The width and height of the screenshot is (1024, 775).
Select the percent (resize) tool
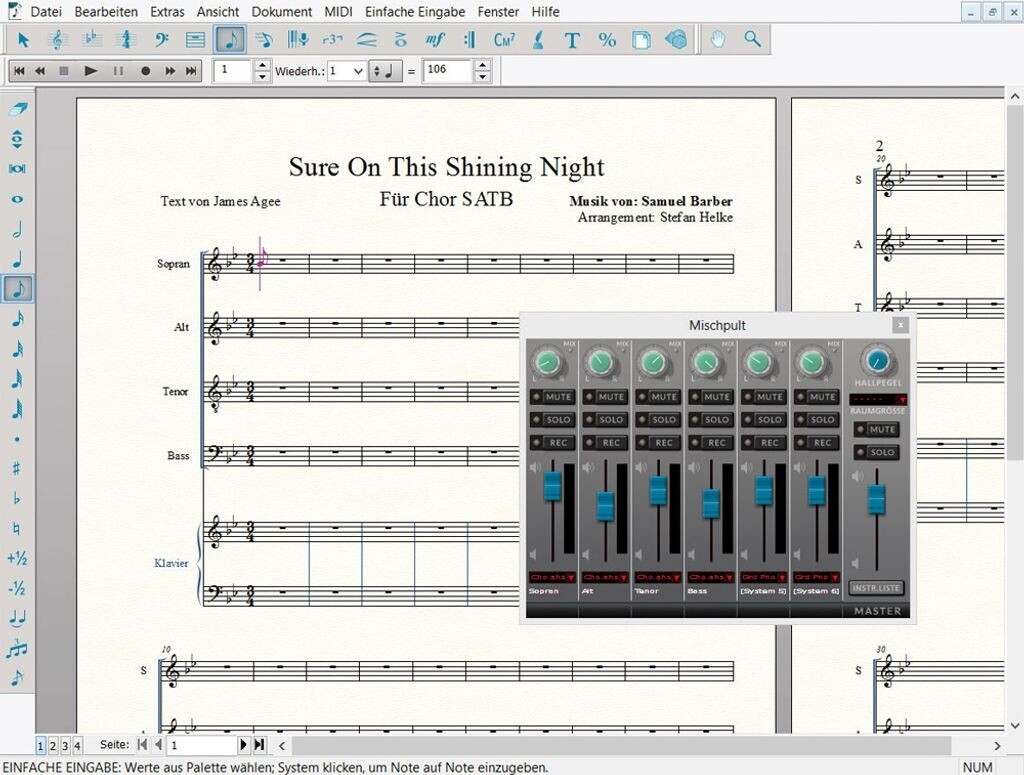point(607,40)
